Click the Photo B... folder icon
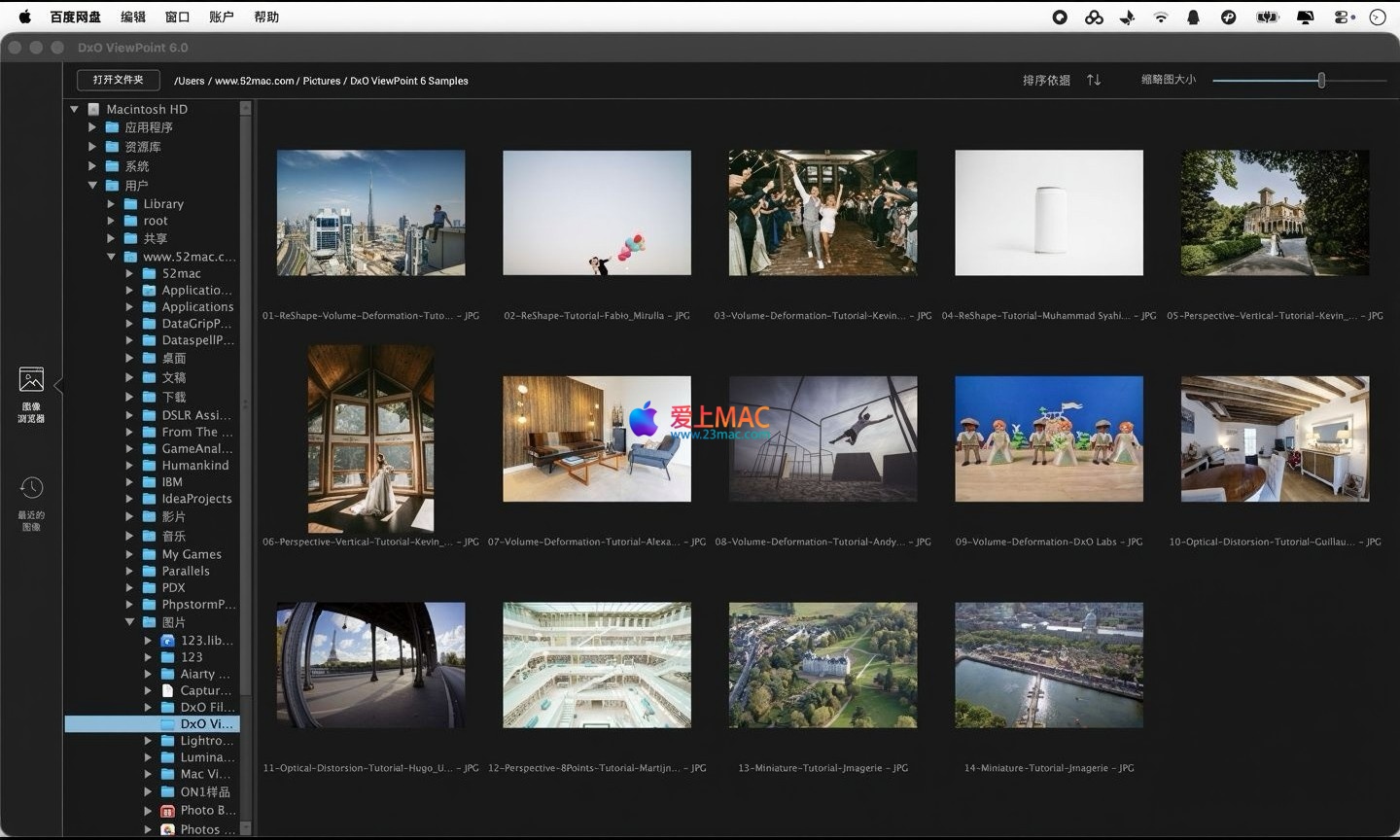The height and width of the screenshot is (840, 1400). click(167, 811)
